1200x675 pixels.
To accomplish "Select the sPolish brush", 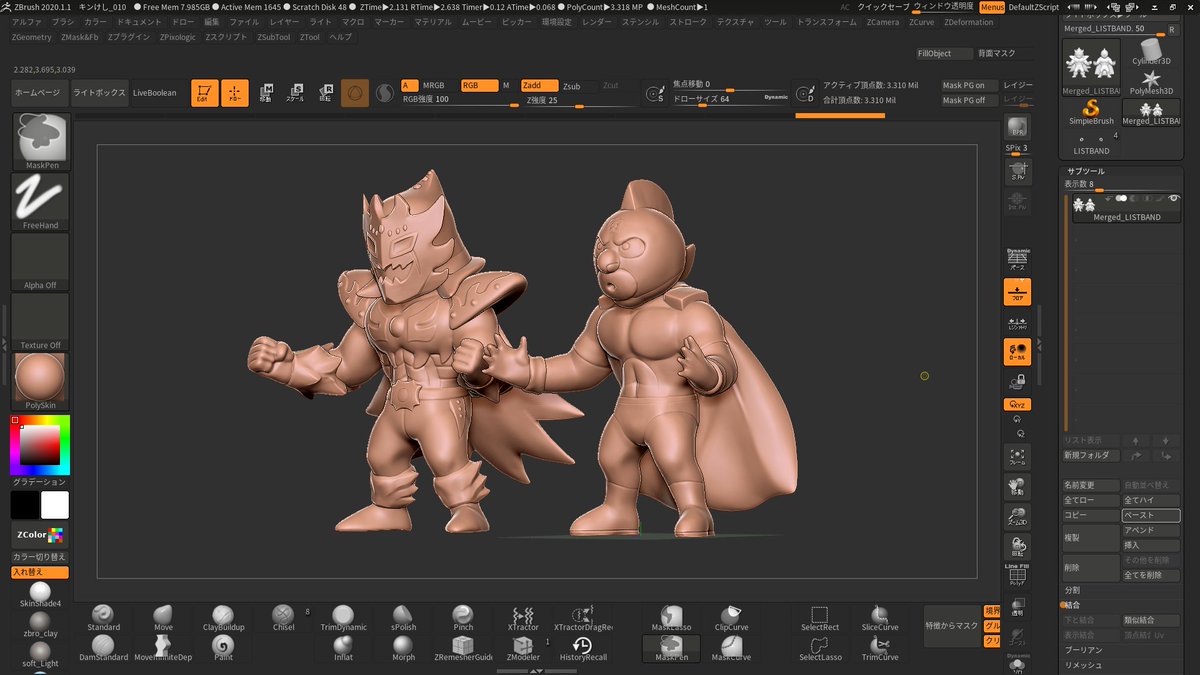I will click(402, 618).
